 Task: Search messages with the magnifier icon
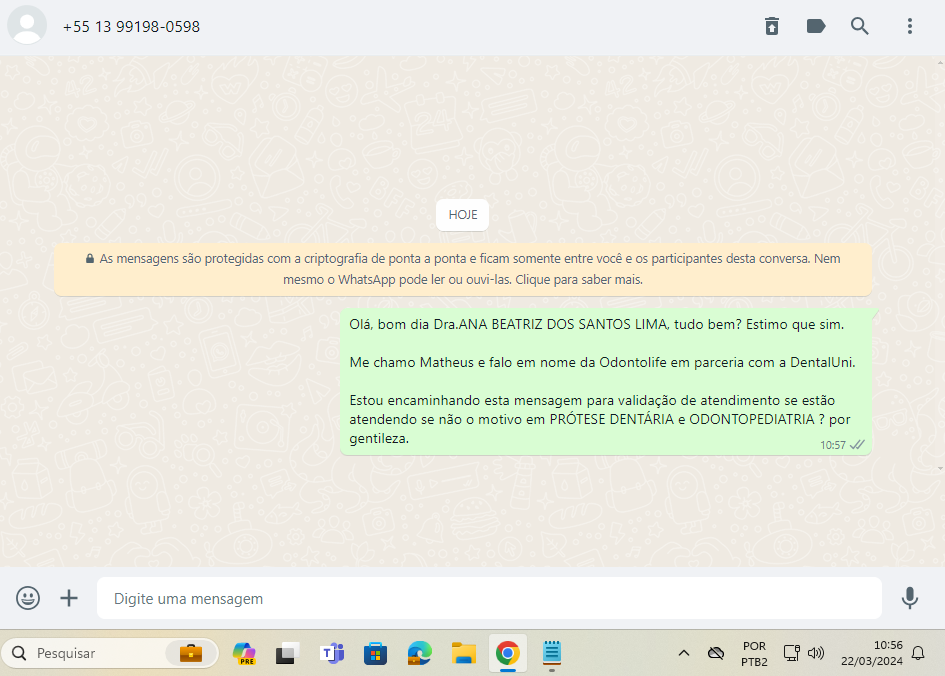859,26
